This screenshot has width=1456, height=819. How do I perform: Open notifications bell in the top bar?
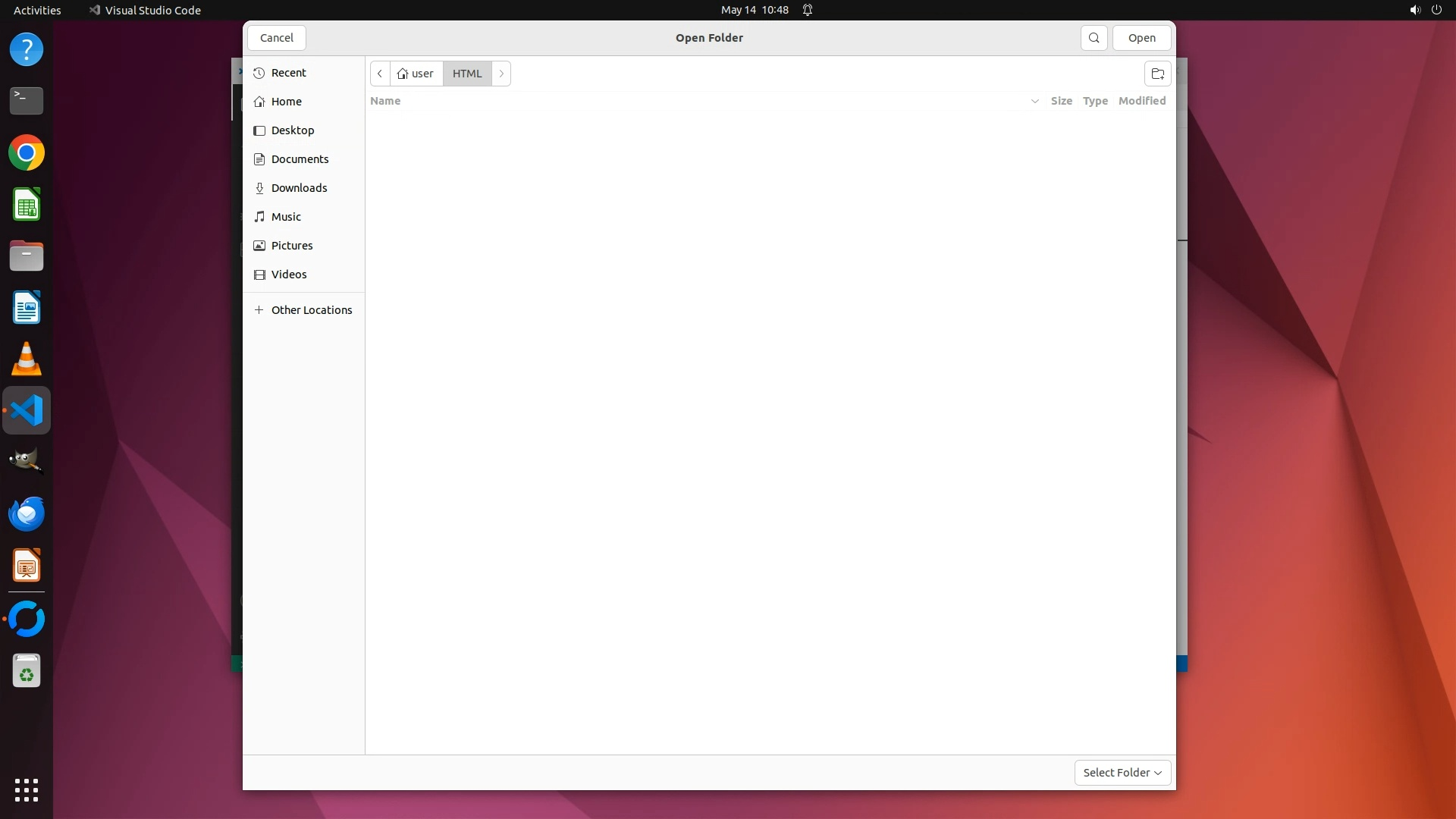point(808,10)
